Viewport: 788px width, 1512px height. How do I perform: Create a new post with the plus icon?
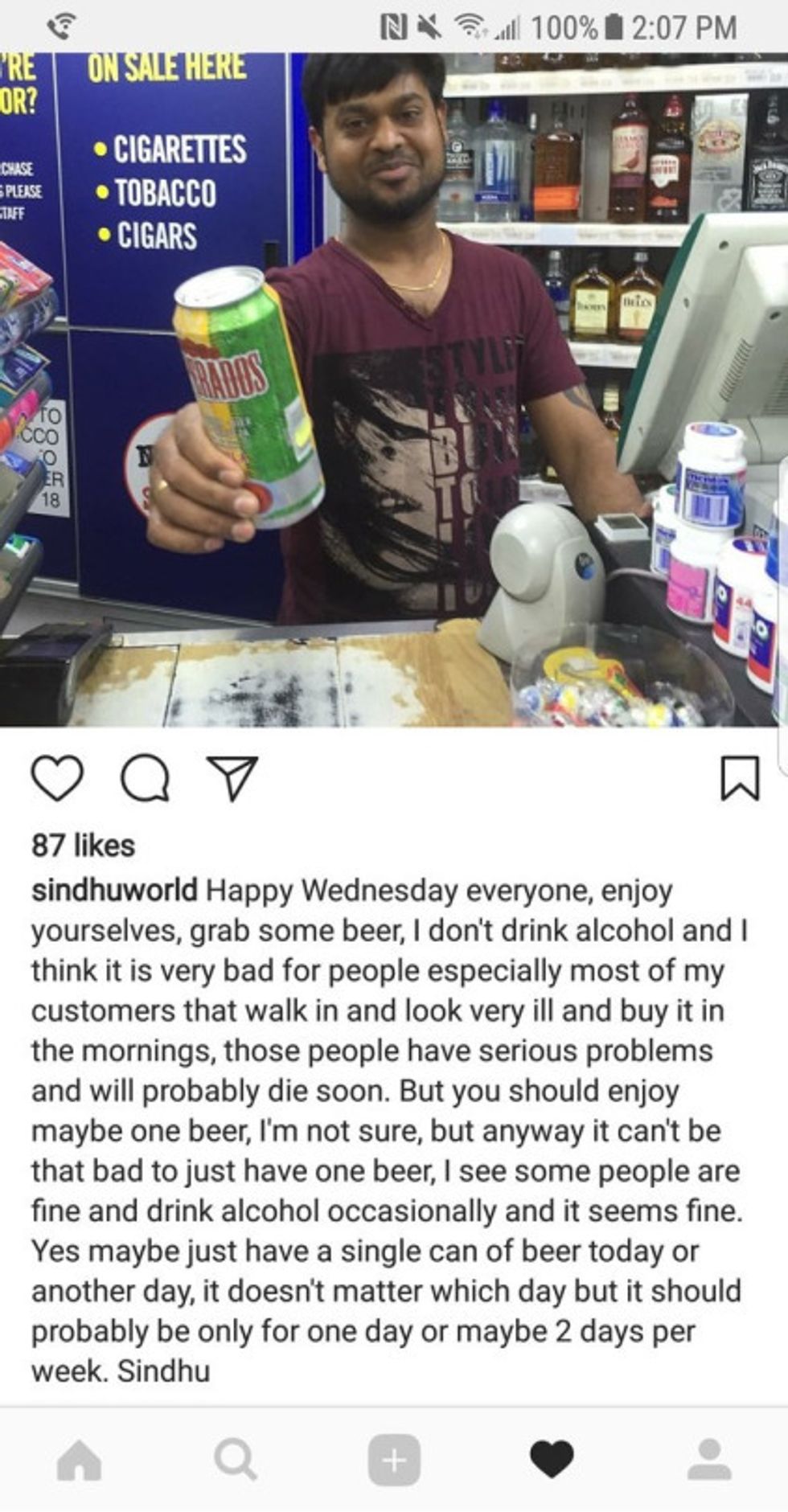(x=394, y=1459)
